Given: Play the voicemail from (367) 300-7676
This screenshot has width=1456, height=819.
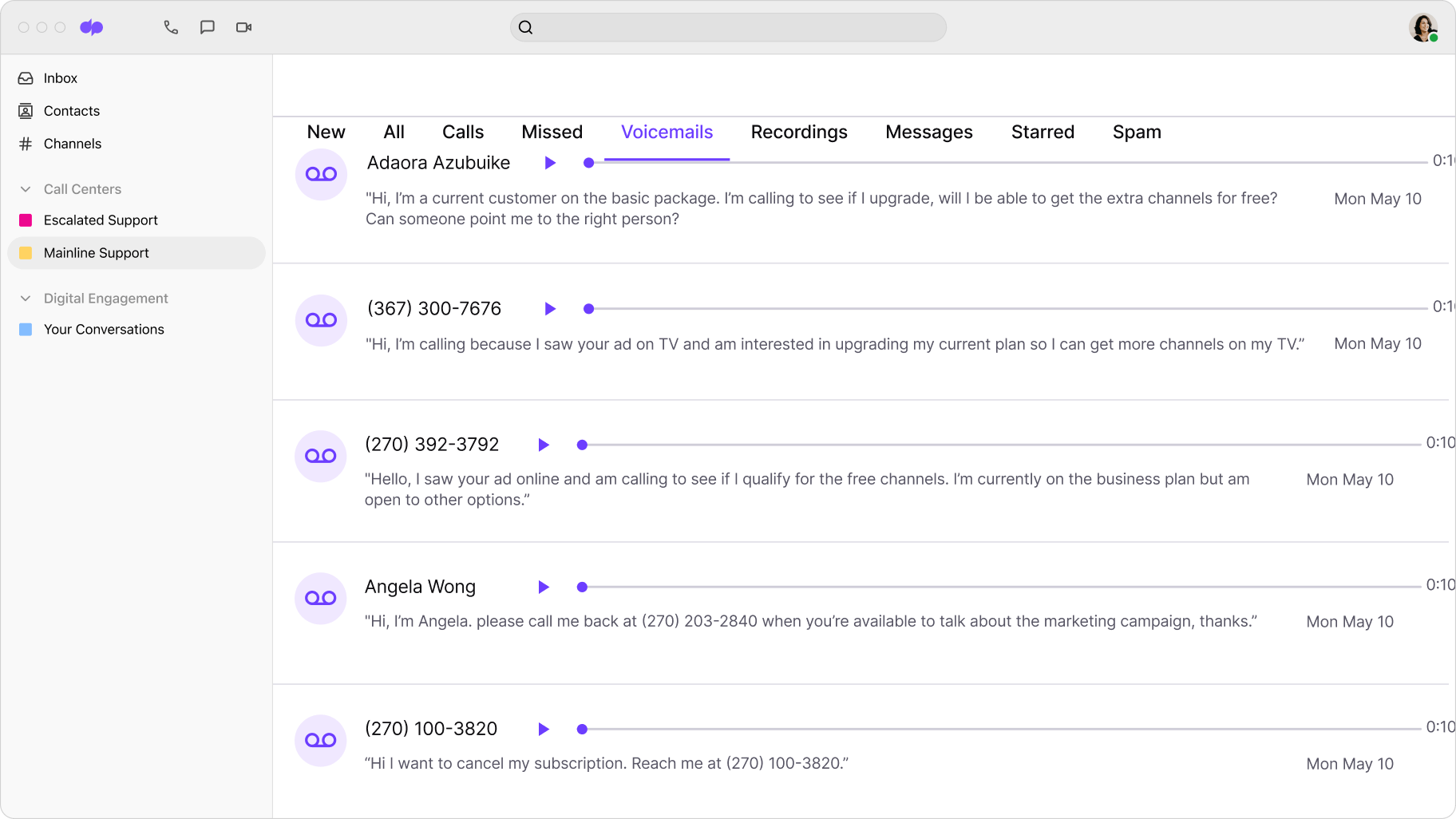Looking at the screenshot, I should click(549, 308).
